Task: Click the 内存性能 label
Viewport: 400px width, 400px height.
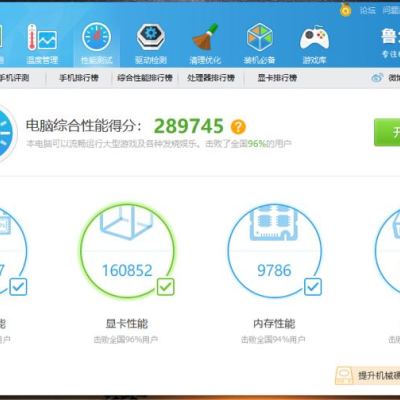Action: (x=274, y=323)
